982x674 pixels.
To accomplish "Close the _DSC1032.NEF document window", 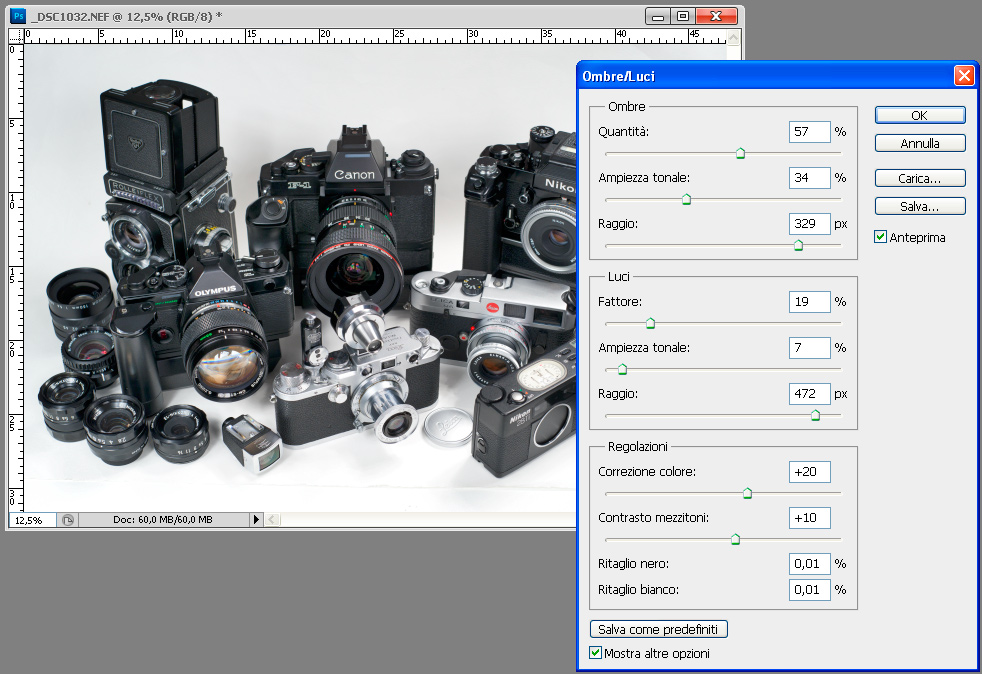I will (716, 16).
